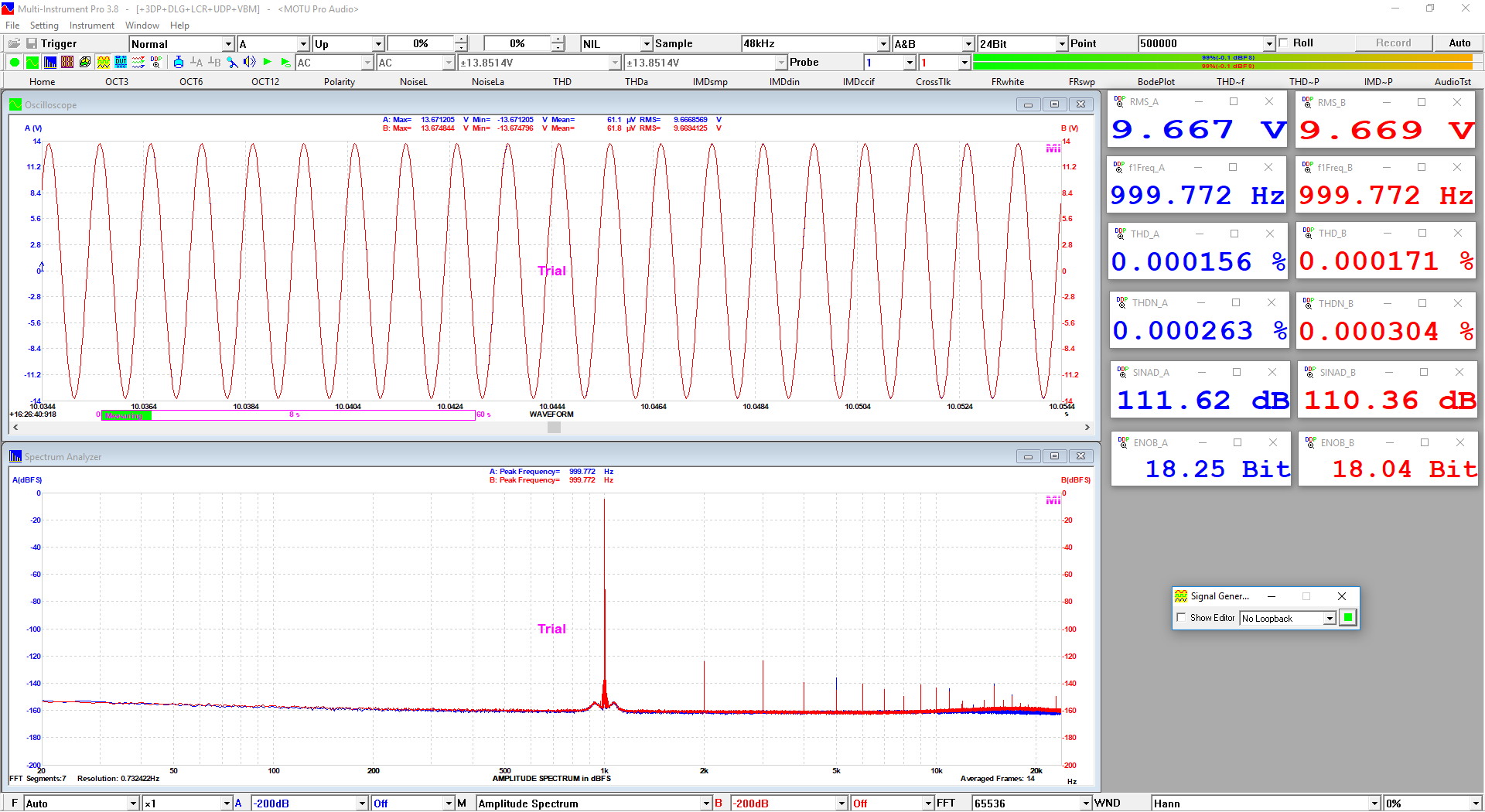Select the CrossTlk panel setting tab

click(x=933, y=82)
